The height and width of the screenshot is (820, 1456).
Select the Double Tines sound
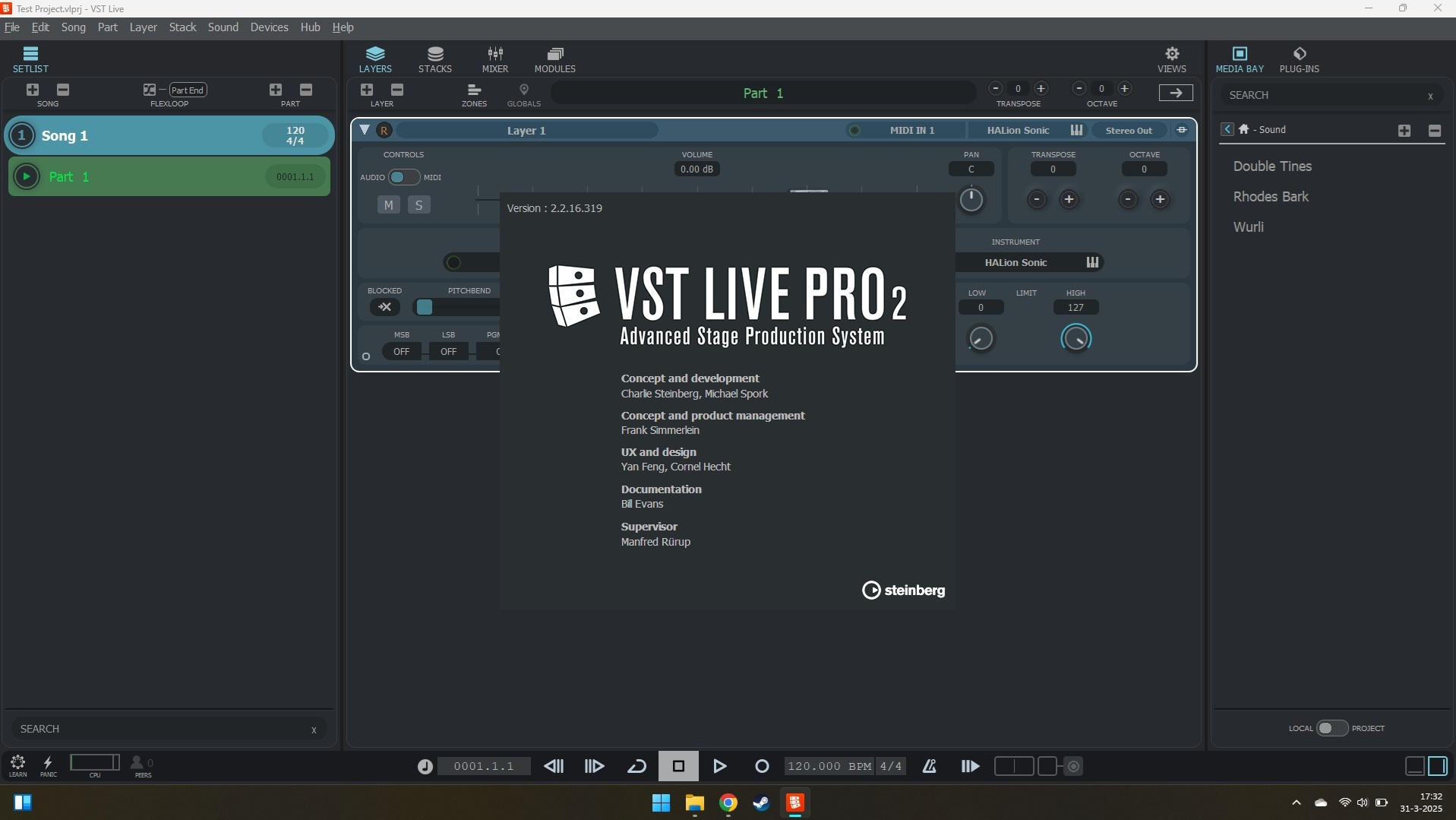coord(1272,166)
